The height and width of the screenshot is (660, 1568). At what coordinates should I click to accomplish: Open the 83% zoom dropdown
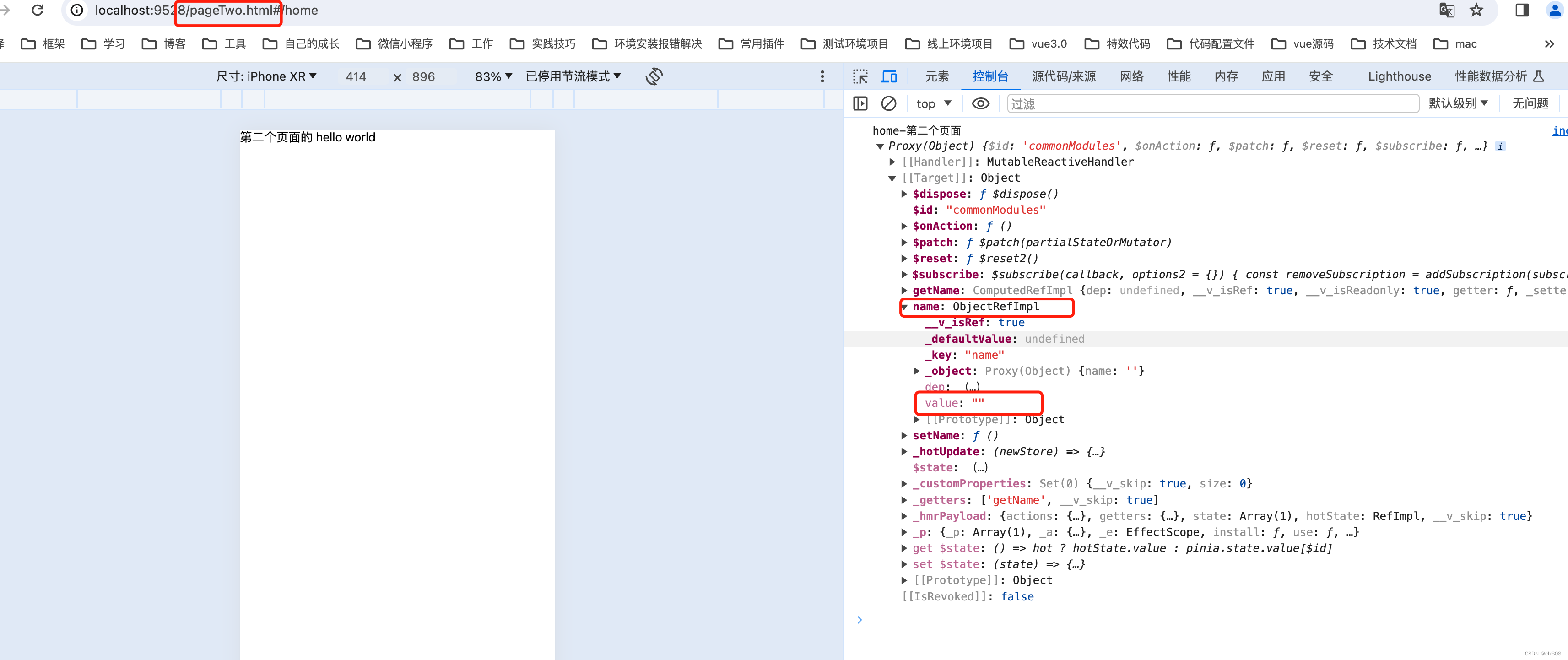point(493,76)
